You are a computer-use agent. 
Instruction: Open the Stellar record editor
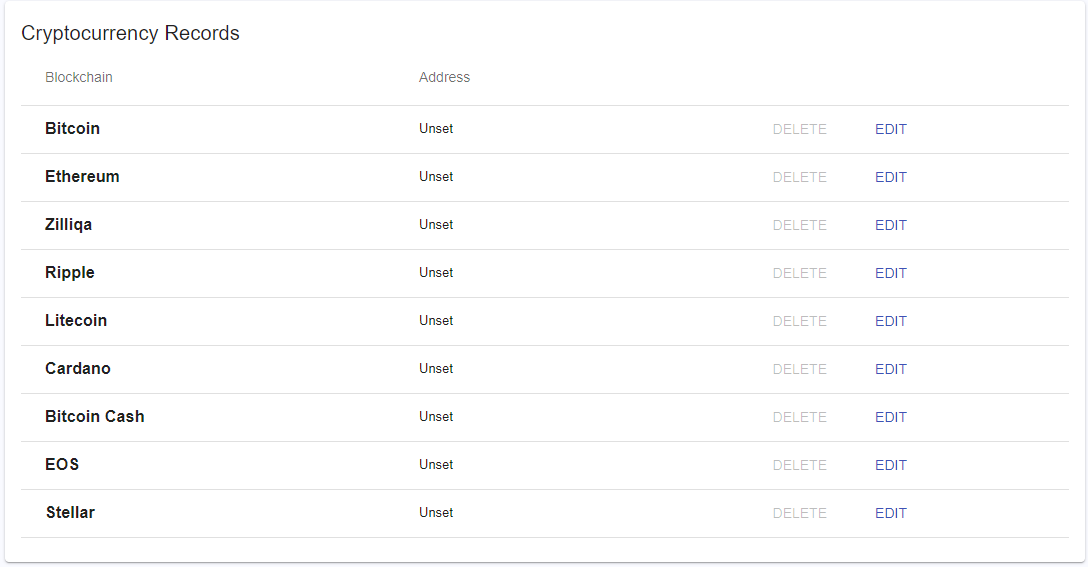[x=890, y=513]
